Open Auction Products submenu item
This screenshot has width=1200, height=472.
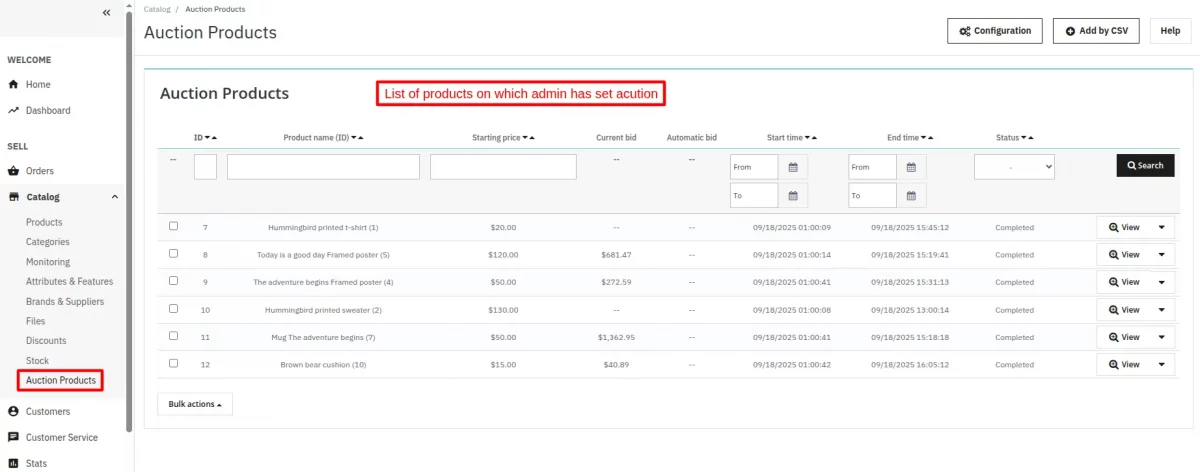[x=61, y=380]
